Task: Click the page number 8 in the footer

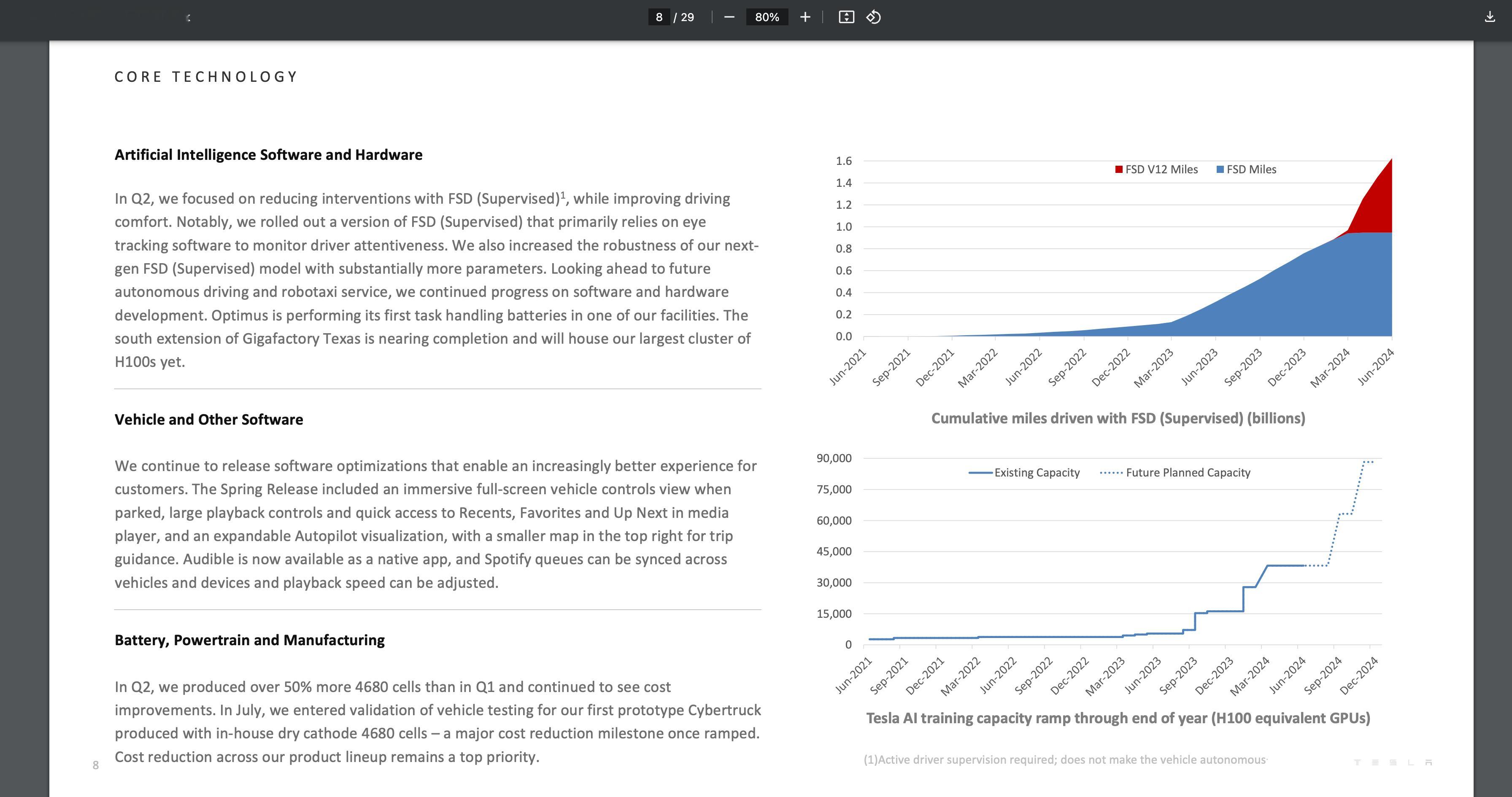Action: coord(96,765)
